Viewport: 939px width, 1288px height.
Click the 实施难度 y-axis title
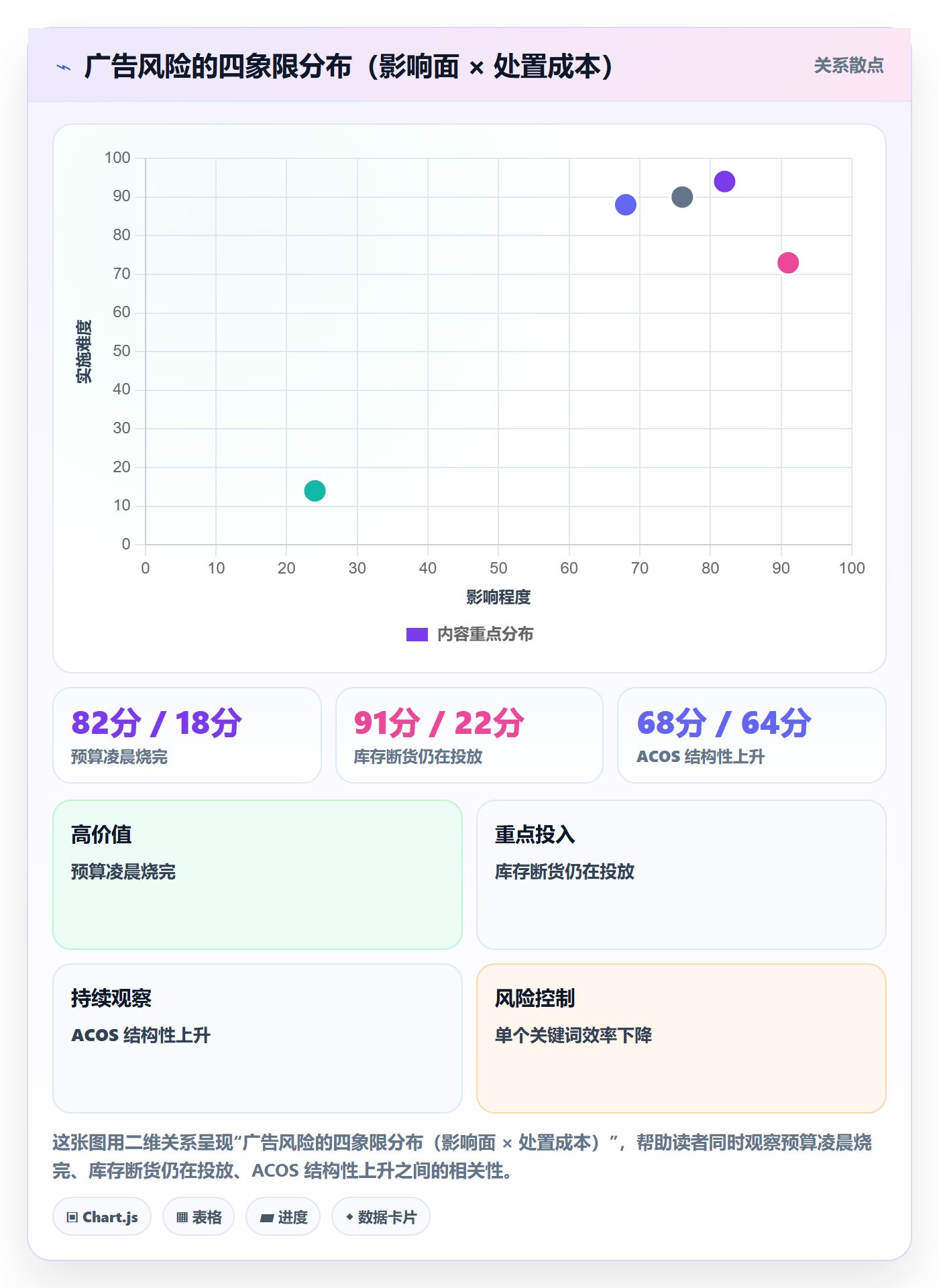[x=84, y=352]
